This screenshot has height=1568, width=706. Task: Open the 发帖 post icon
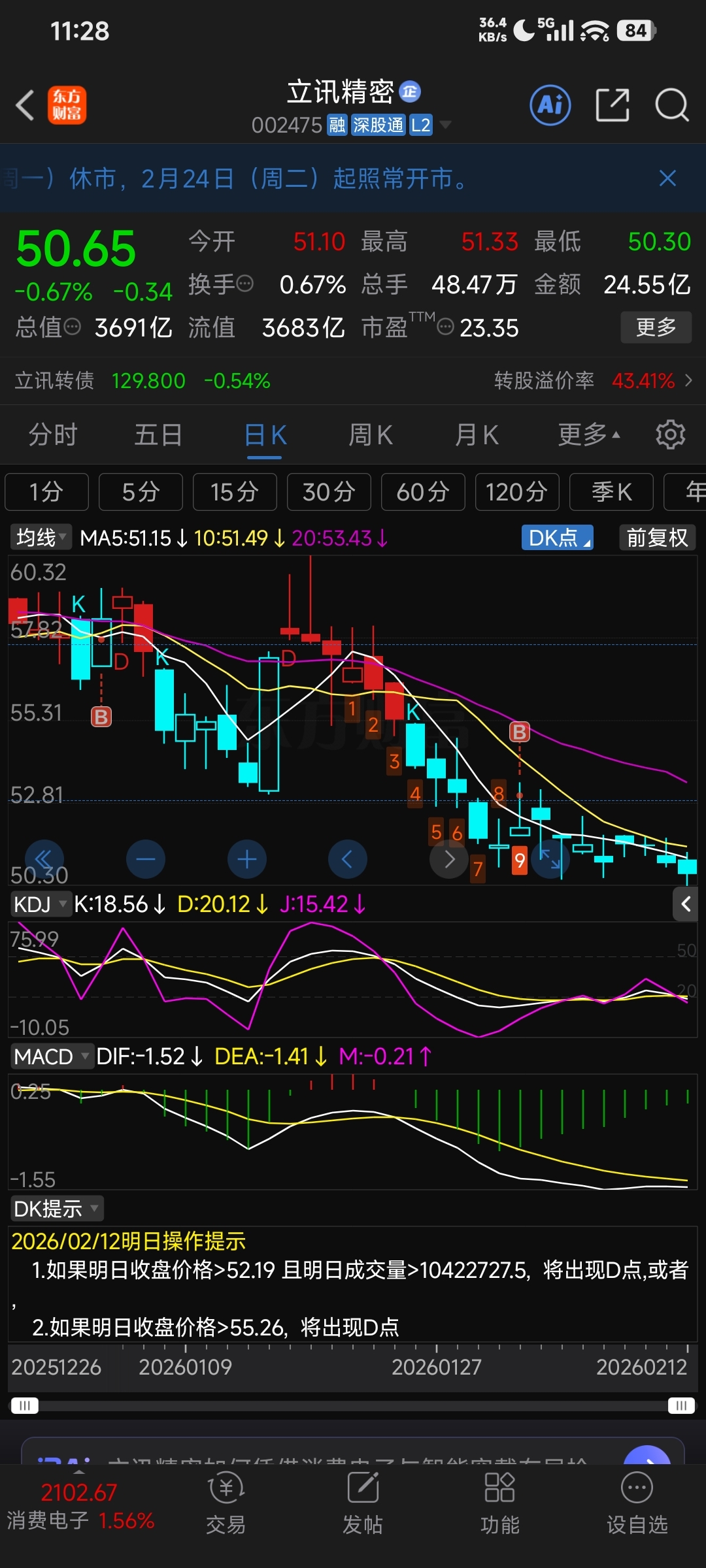(363, 1503)
